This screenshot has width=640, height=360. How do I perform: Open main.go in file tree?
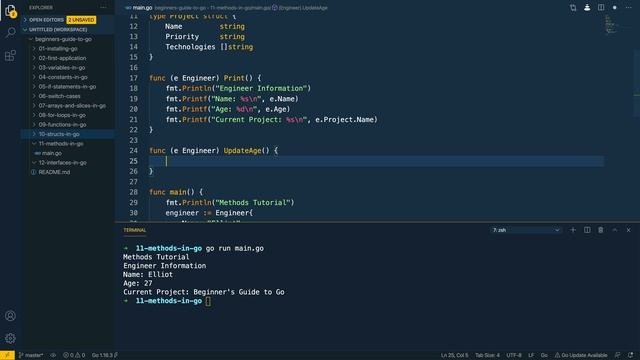coord(68,153)
